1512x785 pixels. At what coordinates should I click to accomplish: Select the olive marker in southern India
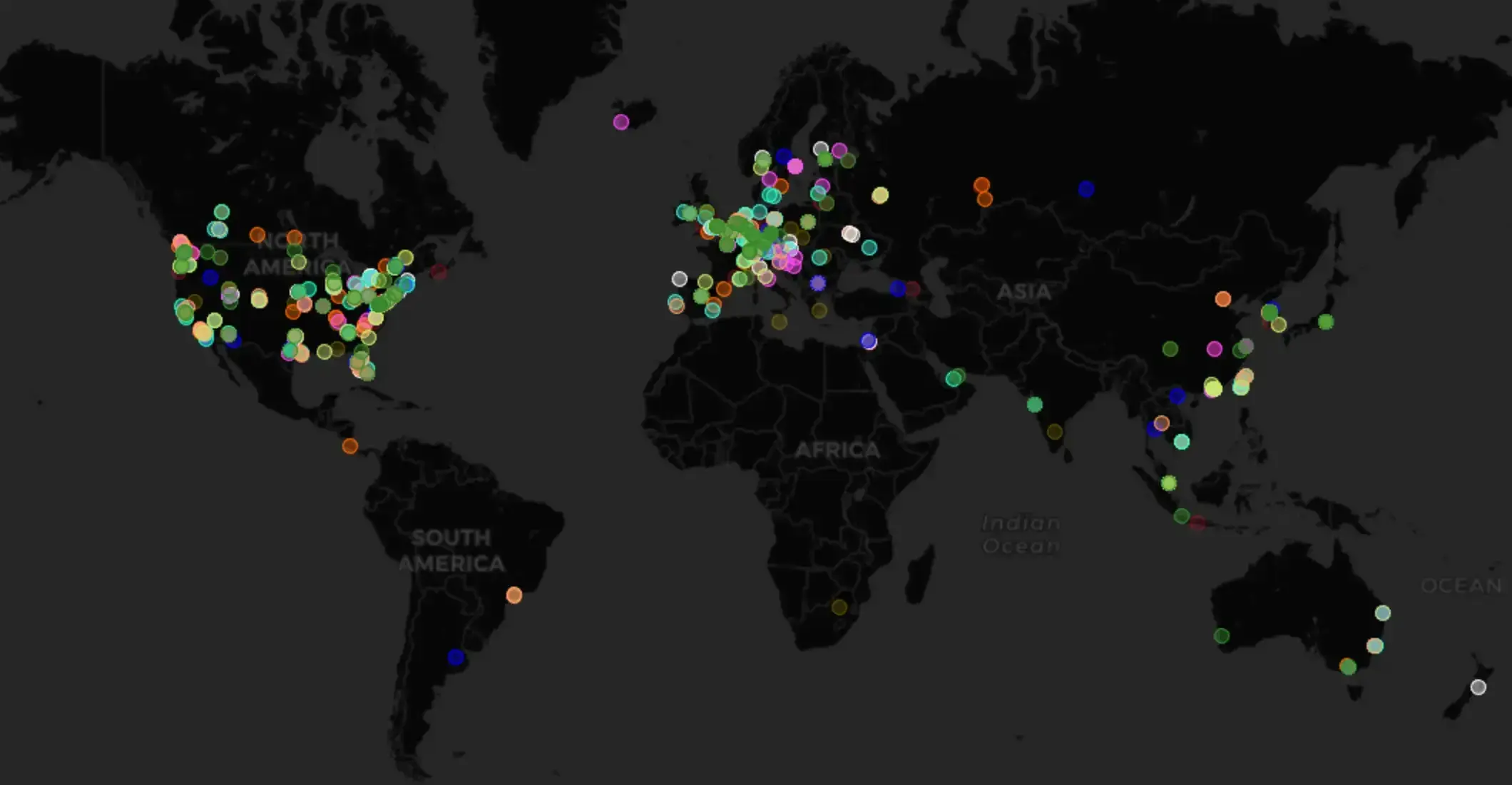(x=1055, y=432)
